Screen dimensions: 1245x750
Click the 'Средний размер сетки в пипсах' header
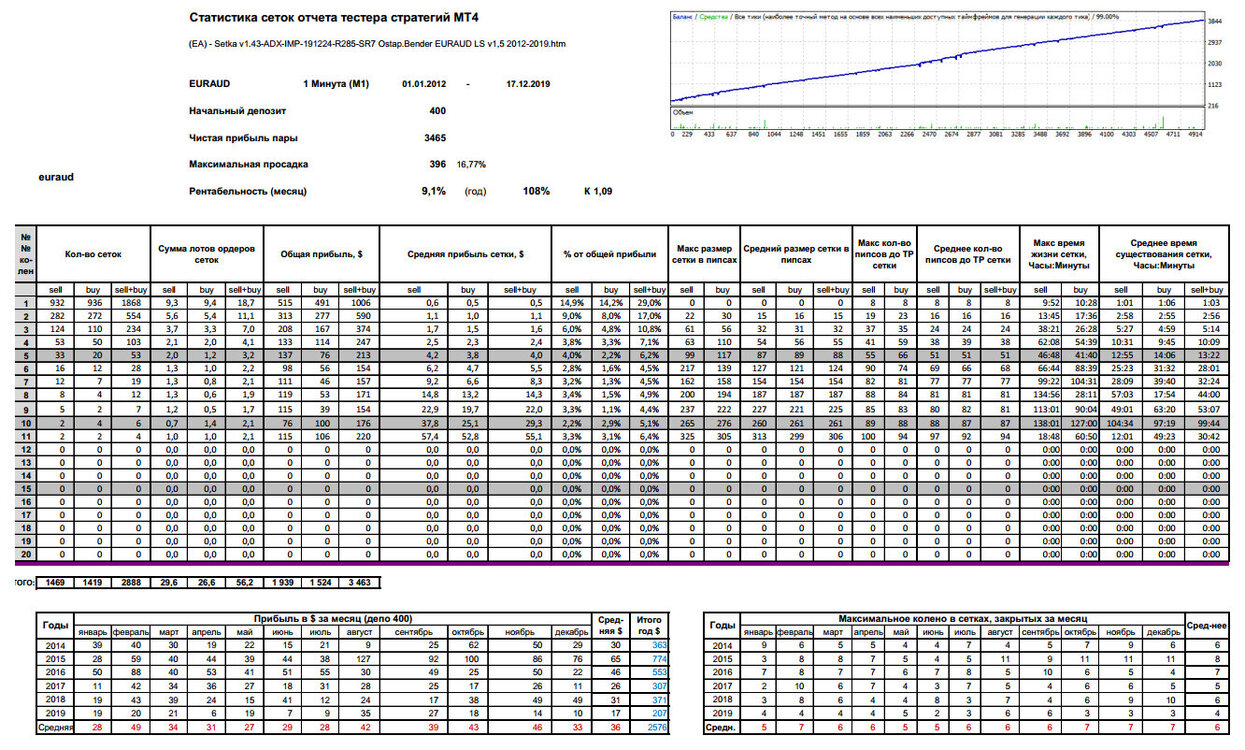tap(796, 254)
